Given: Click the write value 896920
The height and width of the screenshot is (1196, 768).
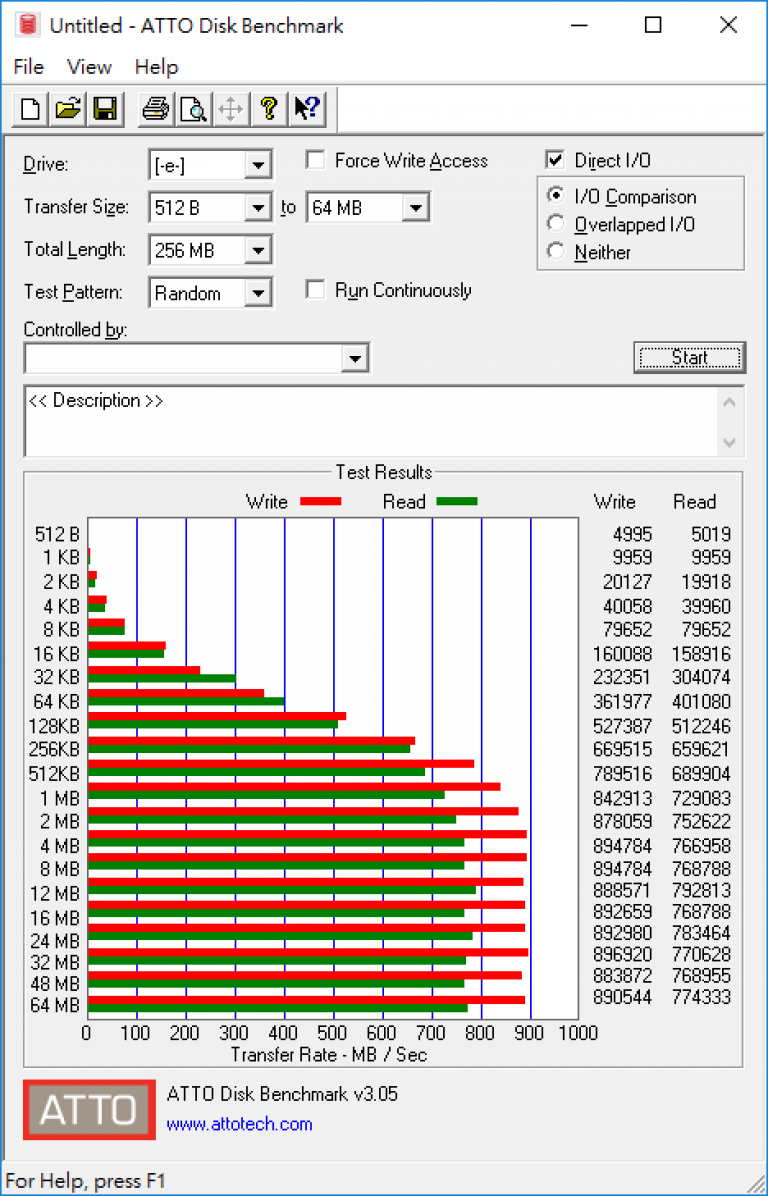Looking at the screenshot, I should tap(623, 954).
